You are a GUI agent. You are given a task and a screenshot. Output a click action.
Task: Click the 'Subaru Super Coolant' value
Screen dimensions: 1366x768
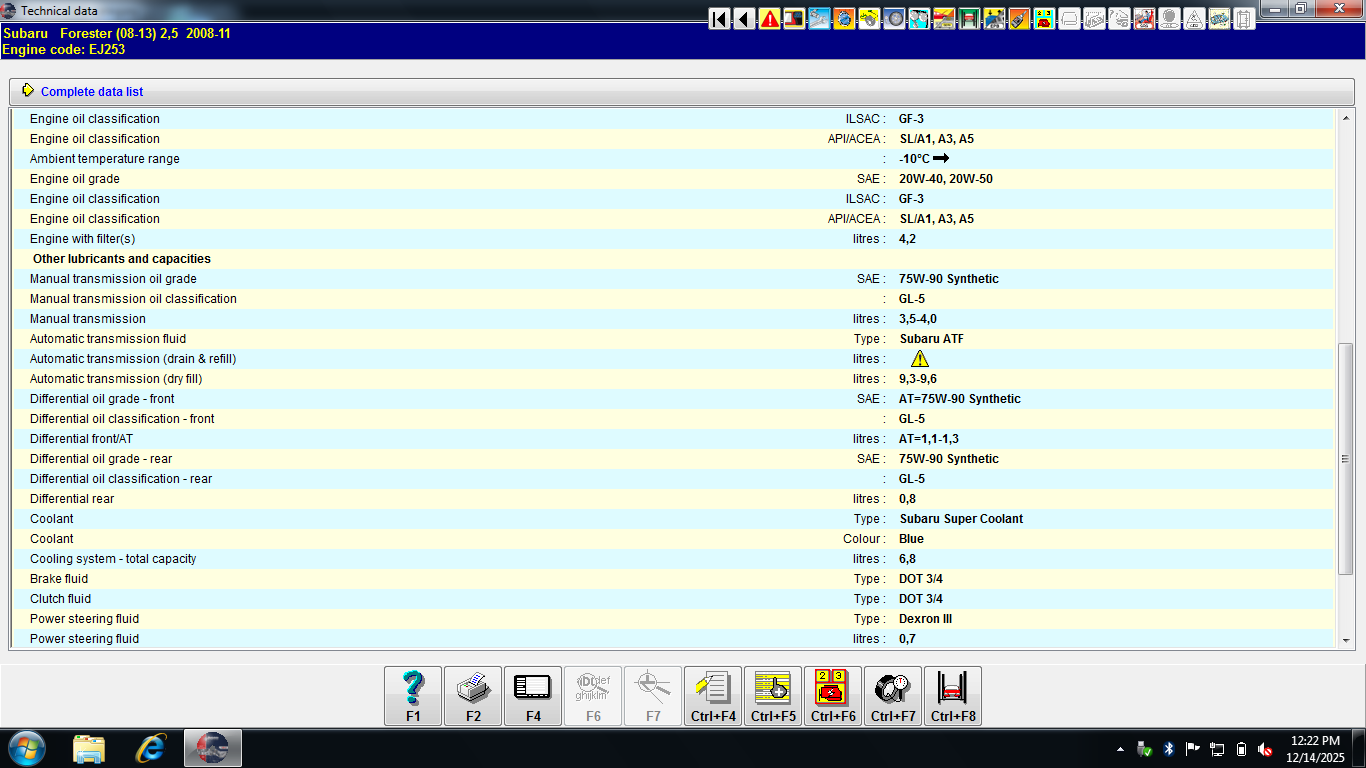pos(961,519)
